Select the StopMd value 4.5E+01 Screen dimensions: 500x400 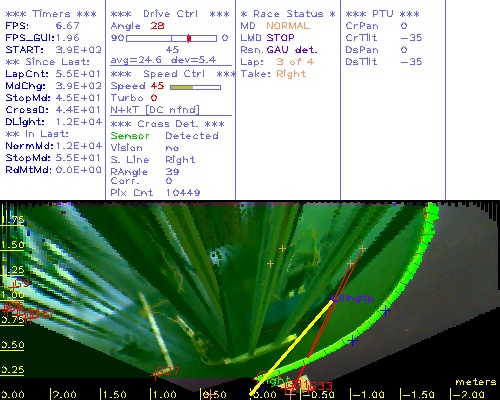click(78, 98)
